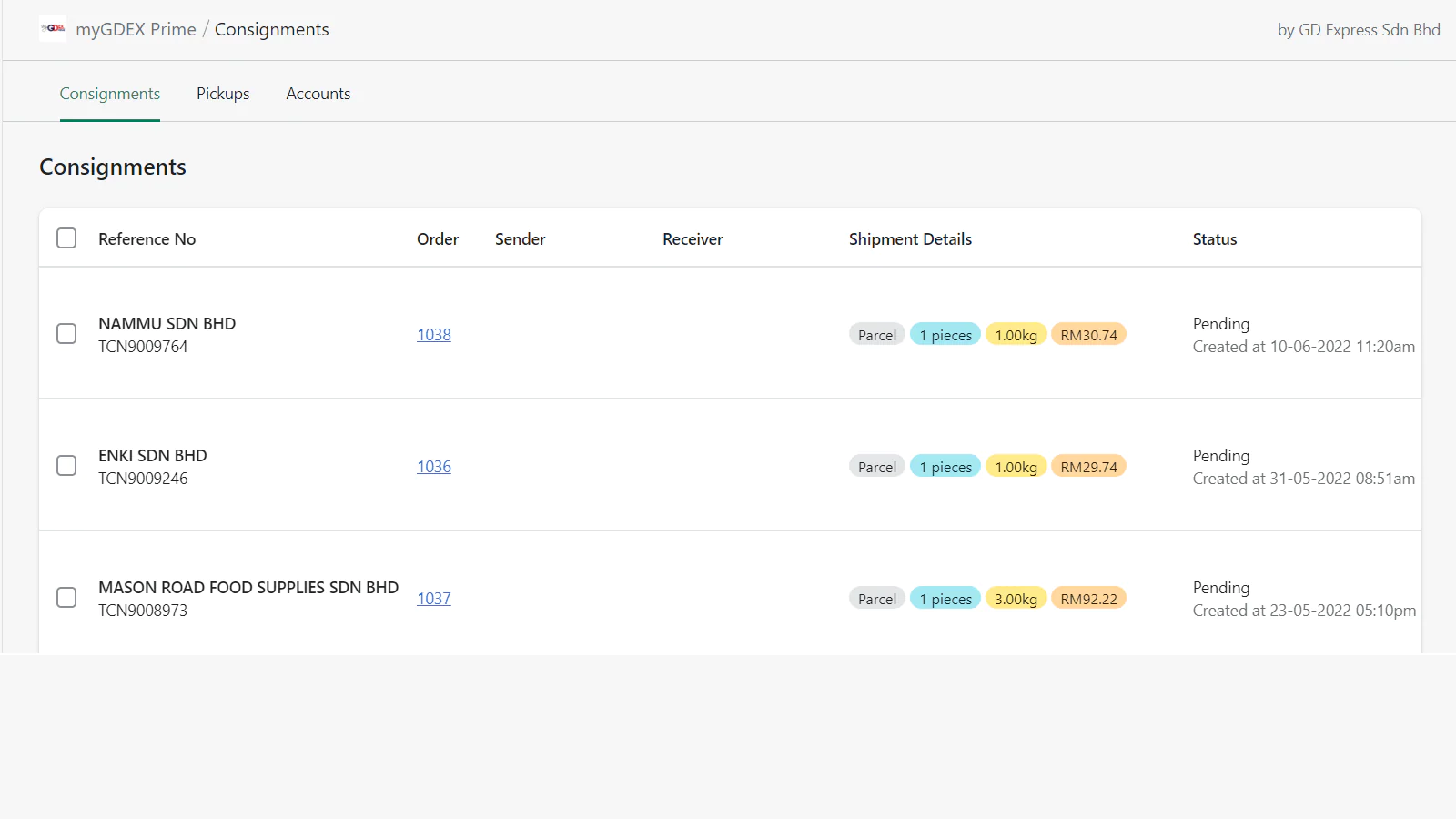Open order 1038 link

[x=434, y=335]
